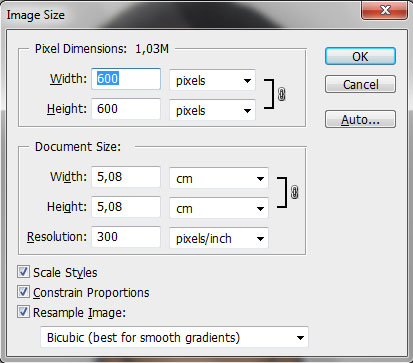This screenshot has width=413, height=363.
Task: Expand the document width cm dropdown
Action: pos(219,179)
